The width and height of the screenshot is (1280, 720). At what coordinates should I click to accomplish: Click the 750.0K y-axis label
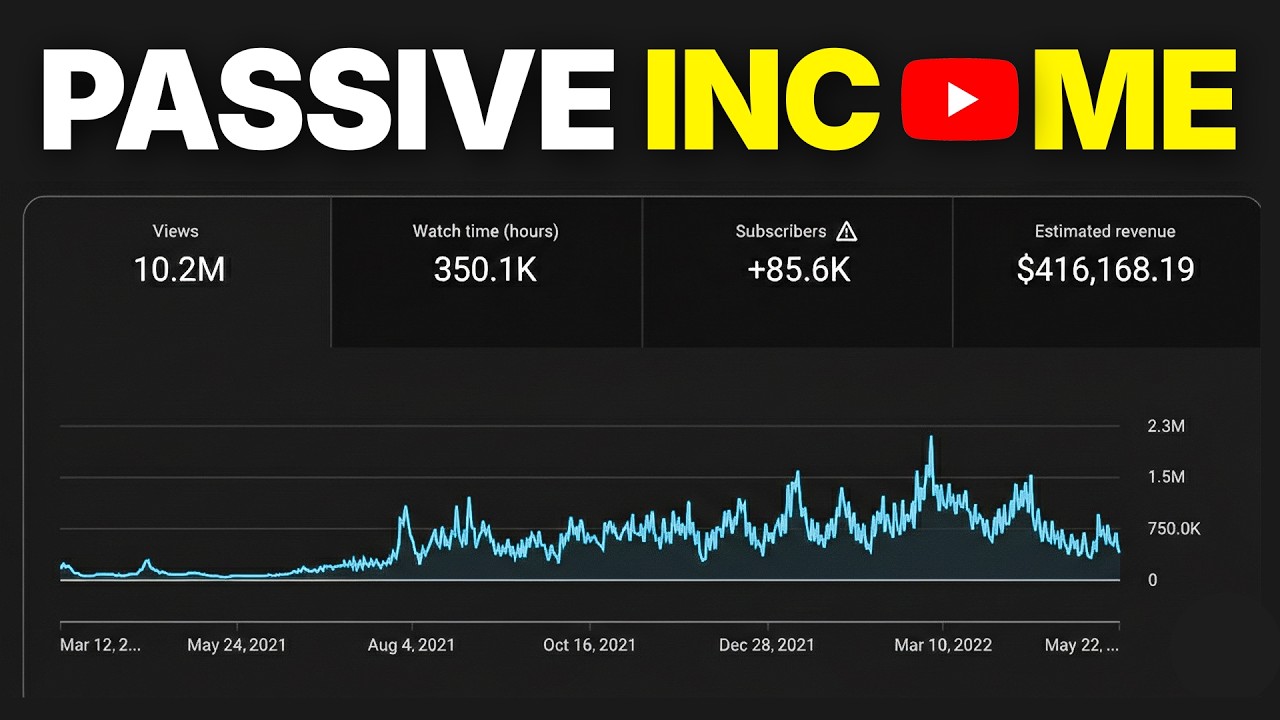1174,529
